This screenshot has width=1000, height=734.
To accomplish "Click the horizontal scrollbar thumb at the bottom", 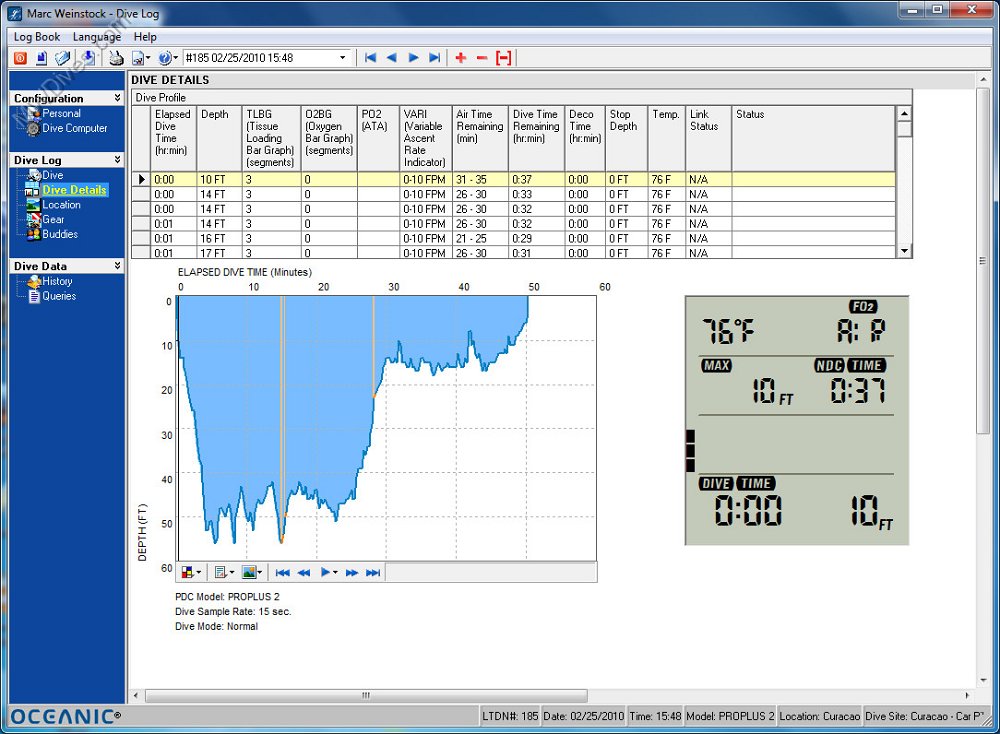I will pyautogui.click(x=366, y=695).
